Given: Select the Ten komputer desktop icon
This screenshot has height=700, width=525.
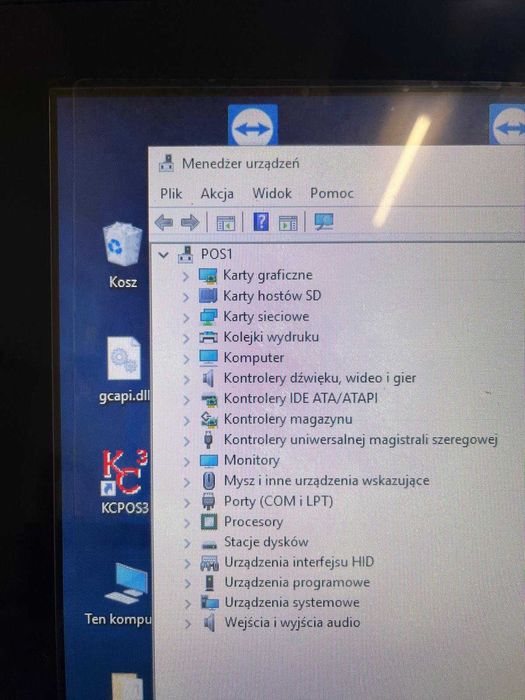Looking at the screenshot, I should point(119,594).
